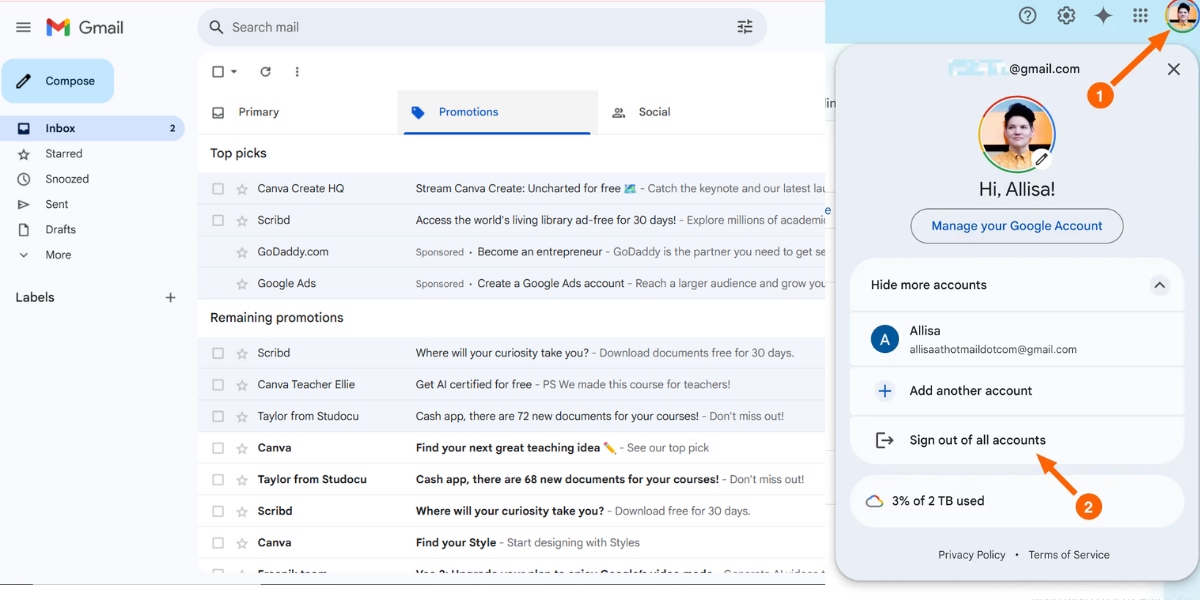This screenshot has width=1200, height=600.
Task: Click the profile avatar in top bar
Action: point(1181,15)
